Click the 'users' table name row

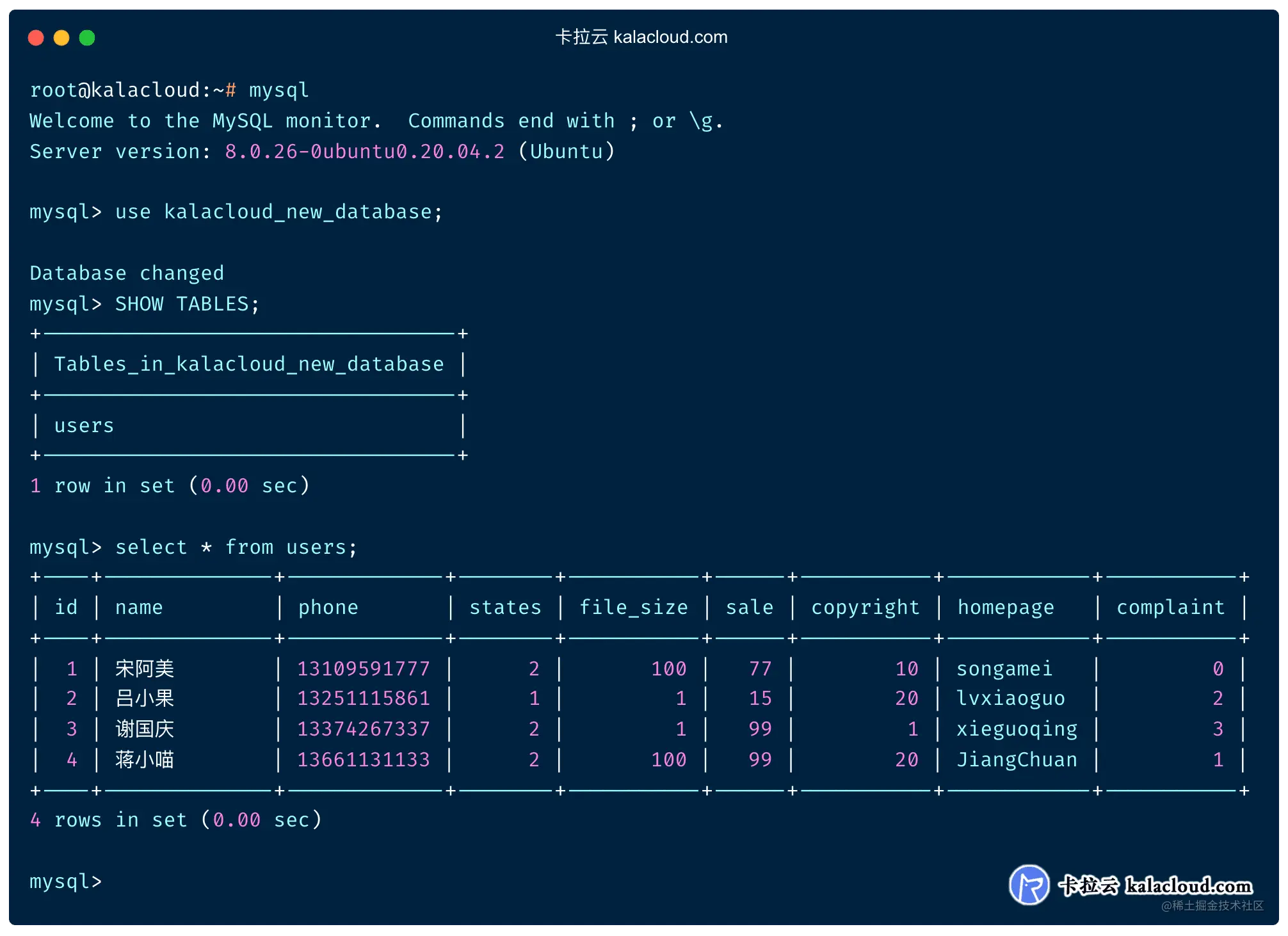84,426
